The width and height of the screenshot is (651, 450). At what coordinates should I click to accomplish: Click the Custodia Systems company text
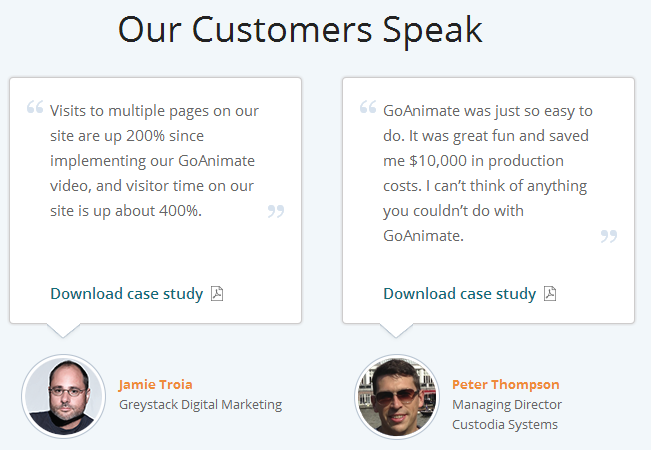click(505, 425)
